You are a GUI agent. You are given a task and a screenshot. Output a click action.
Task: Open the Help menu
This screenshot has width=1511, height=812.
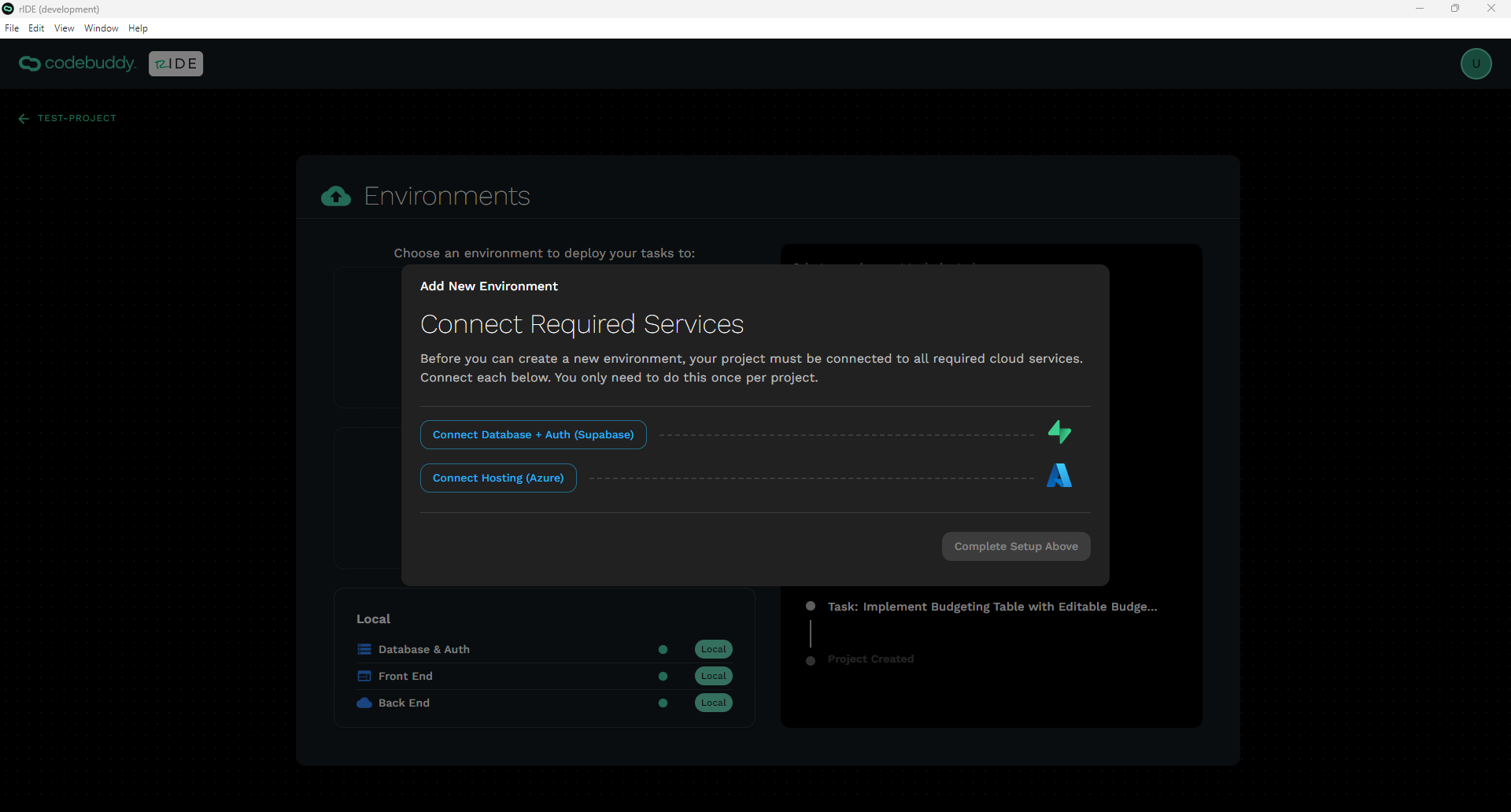click(139, 28)
